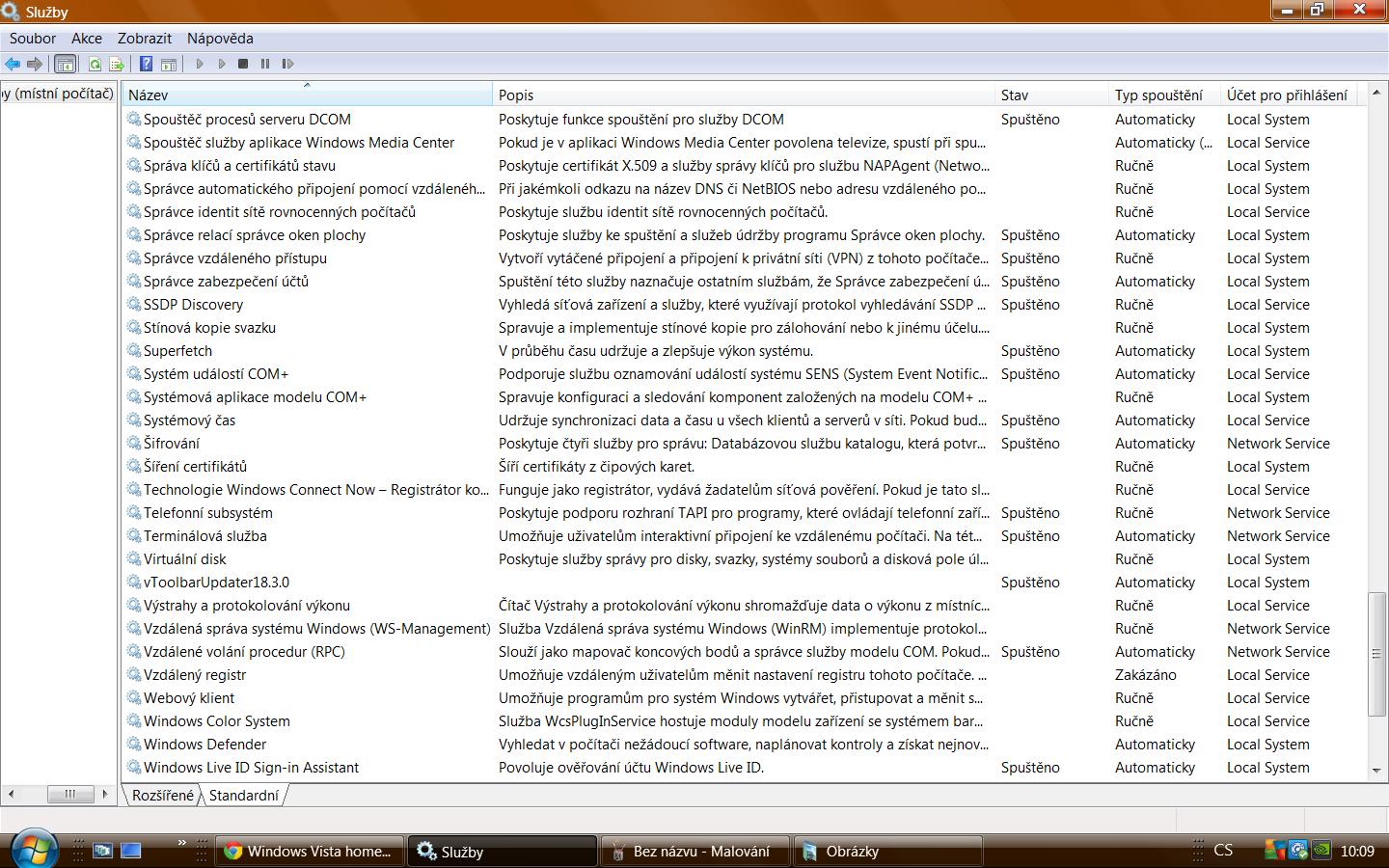This screenshot has width=1389, height=868.
Task: Select the Superfetch service in the list
Action: click(x=177, y=351)
